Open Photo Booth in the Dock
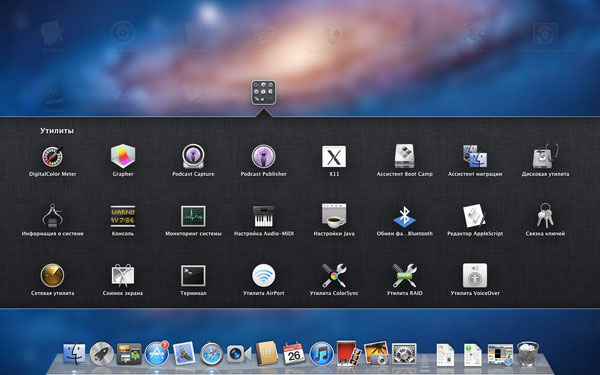 pyautogui.click(x=349, y=353)
